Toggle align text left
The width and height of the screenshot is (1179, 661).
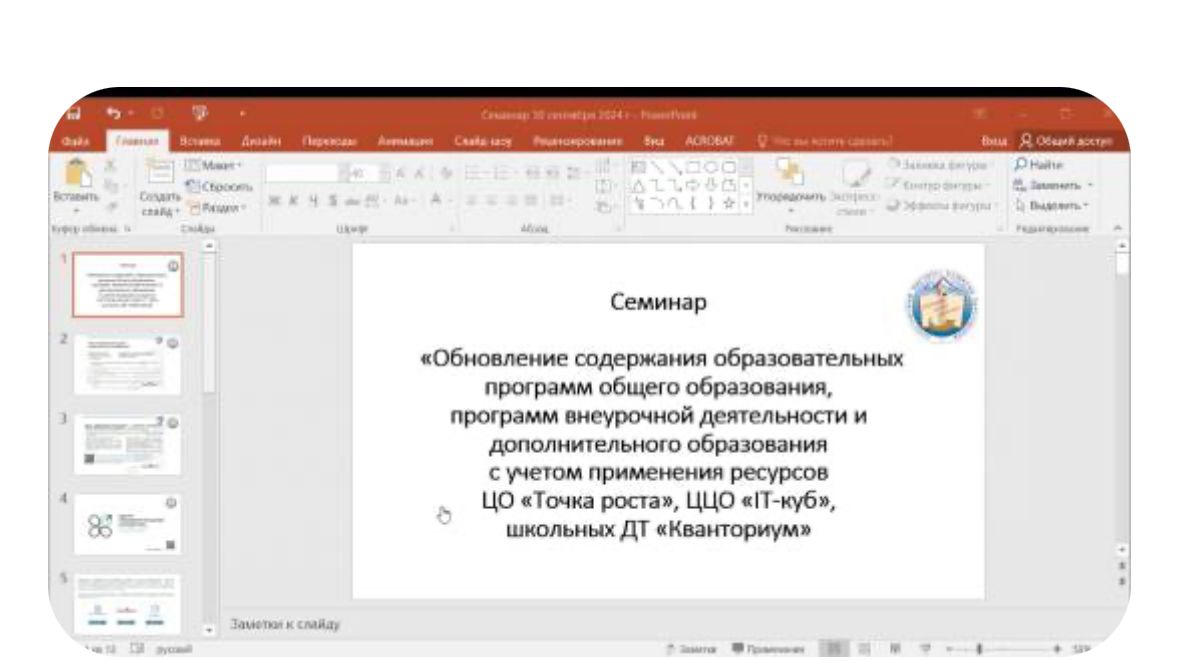(471, 201)
